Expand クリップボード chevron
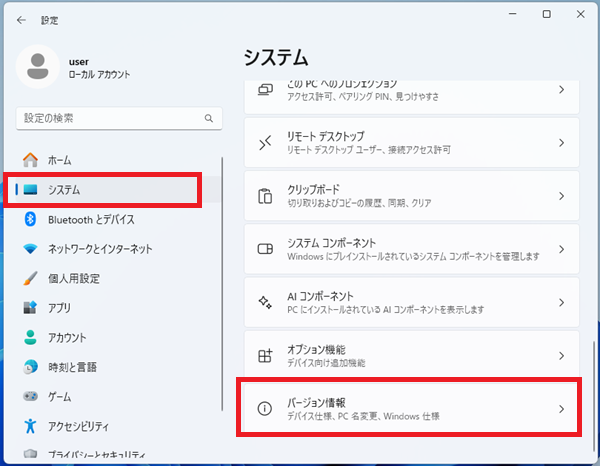 [561, 196]
